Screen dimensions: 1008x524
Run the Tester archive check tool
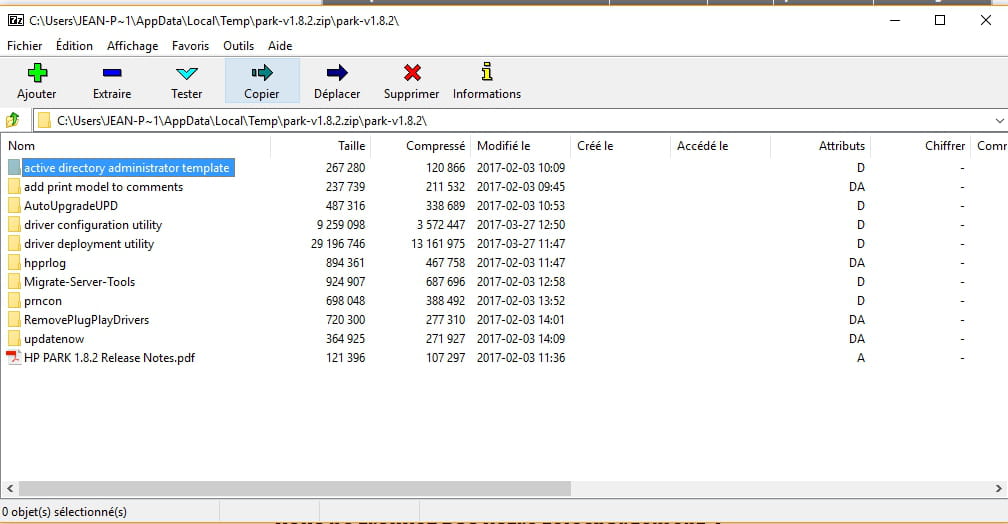point(186,81)
